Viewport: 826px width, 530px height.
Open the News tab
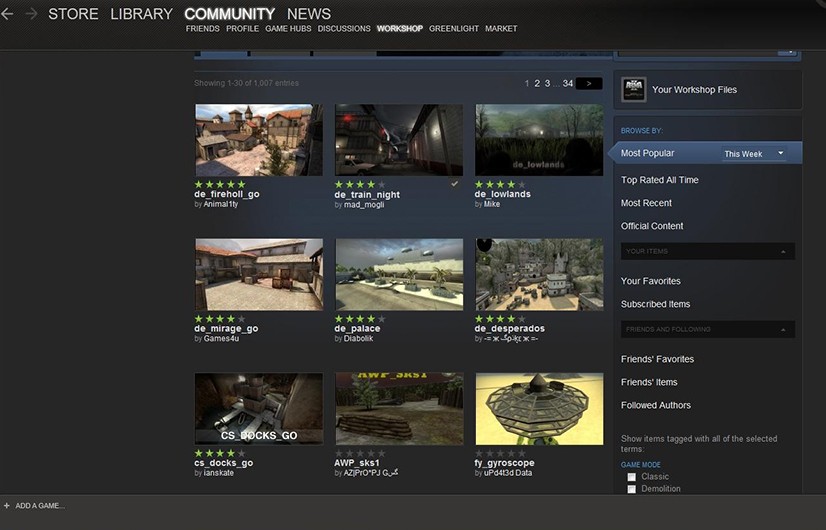309,14
